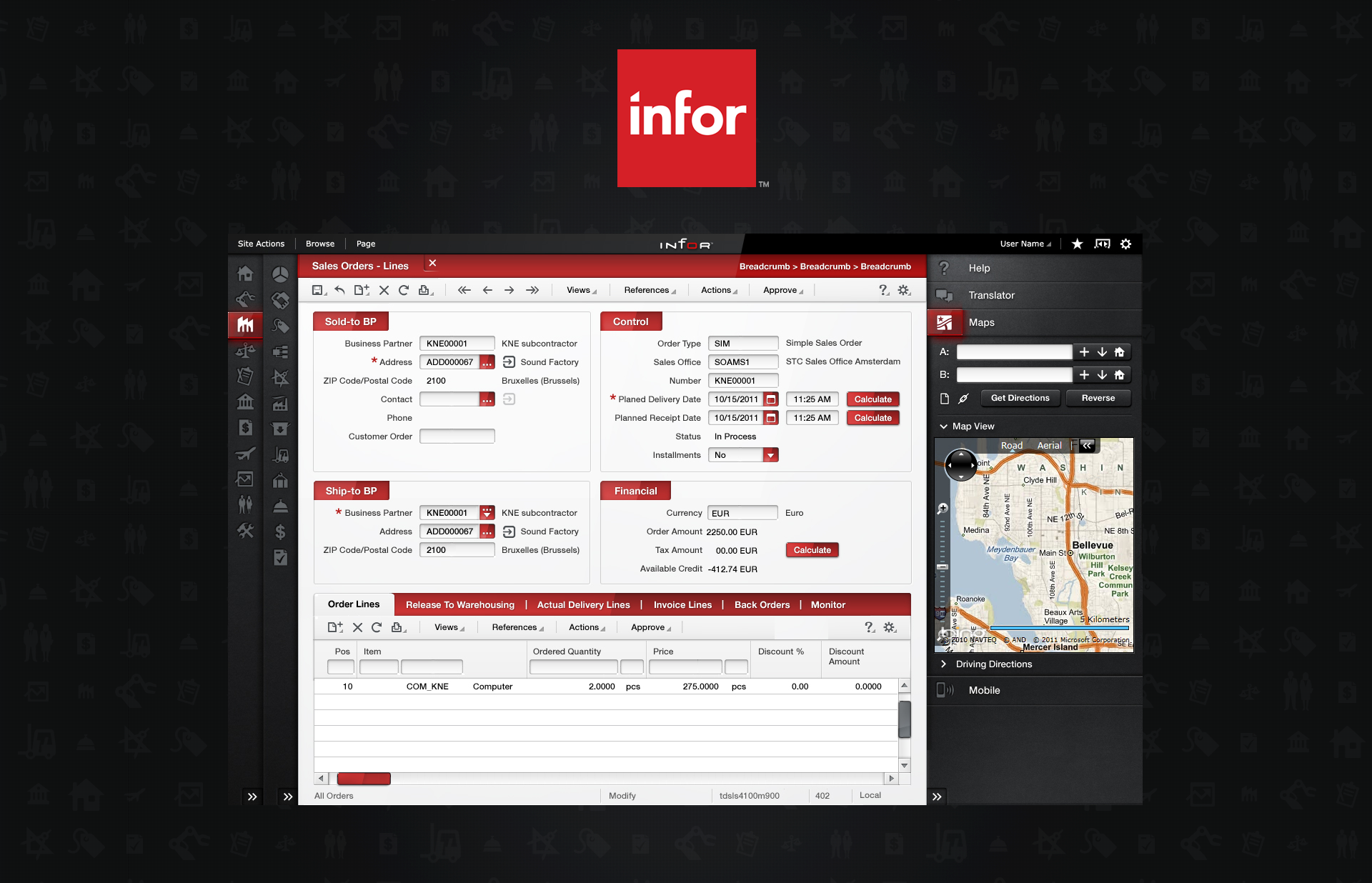
Task: Expand the right panel double-arrow
Action: (937, 797)
